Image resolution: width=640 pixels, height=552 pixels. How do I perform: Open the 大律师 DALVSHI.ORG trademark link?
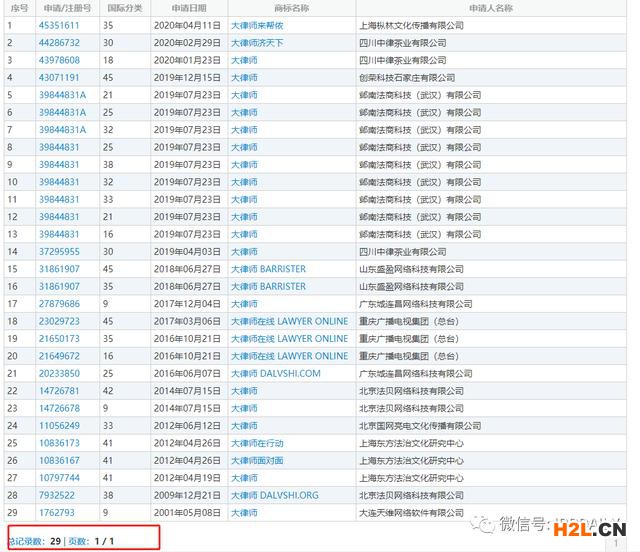(x=275, y=495)
